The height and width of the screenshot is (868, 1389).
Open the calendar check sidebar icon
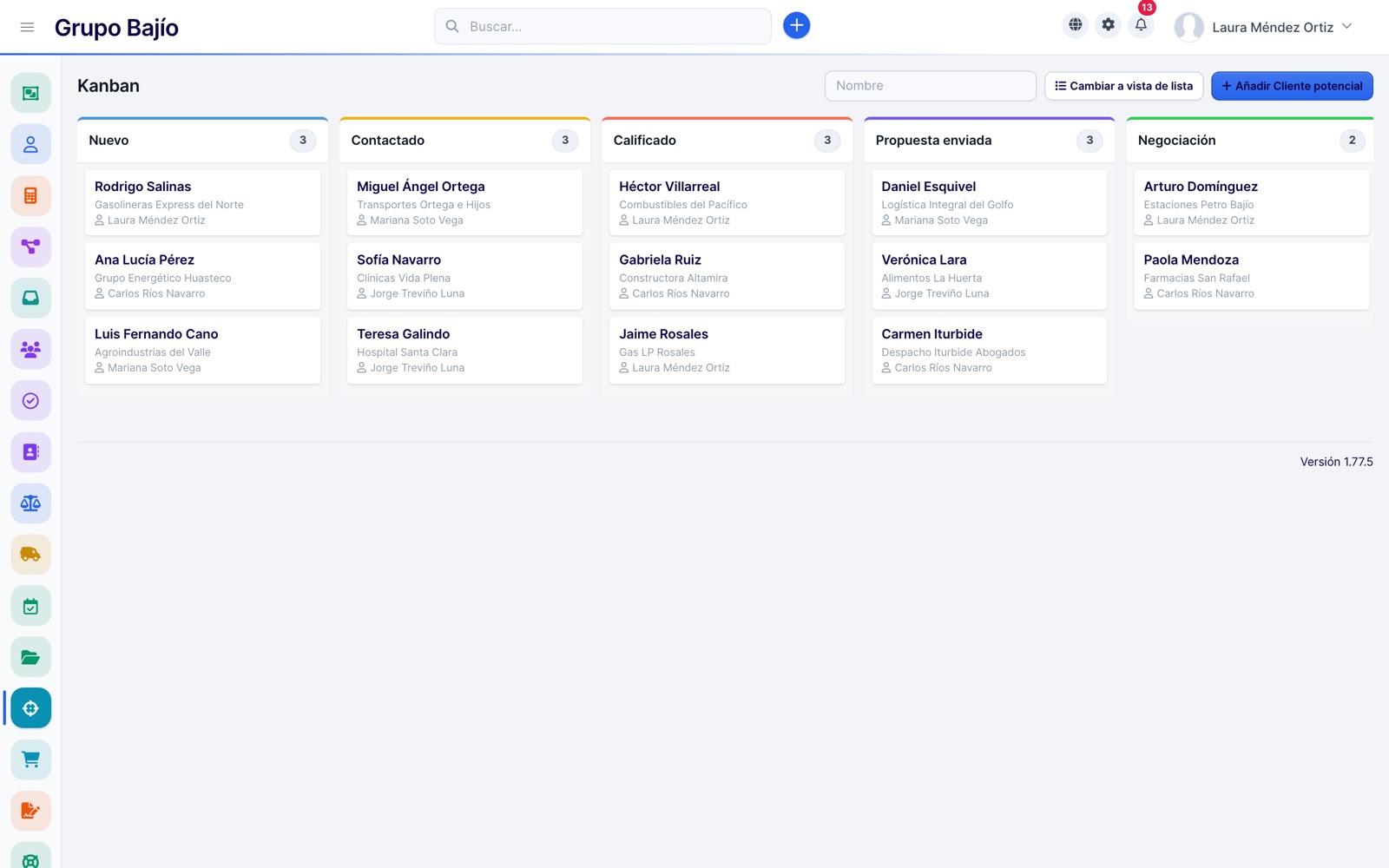(30, 606)
